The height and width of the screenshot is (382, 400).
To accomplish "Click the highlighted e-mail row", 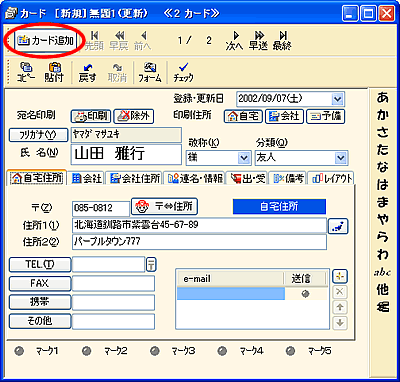I will pyautogui.click(x=231, y=294).
